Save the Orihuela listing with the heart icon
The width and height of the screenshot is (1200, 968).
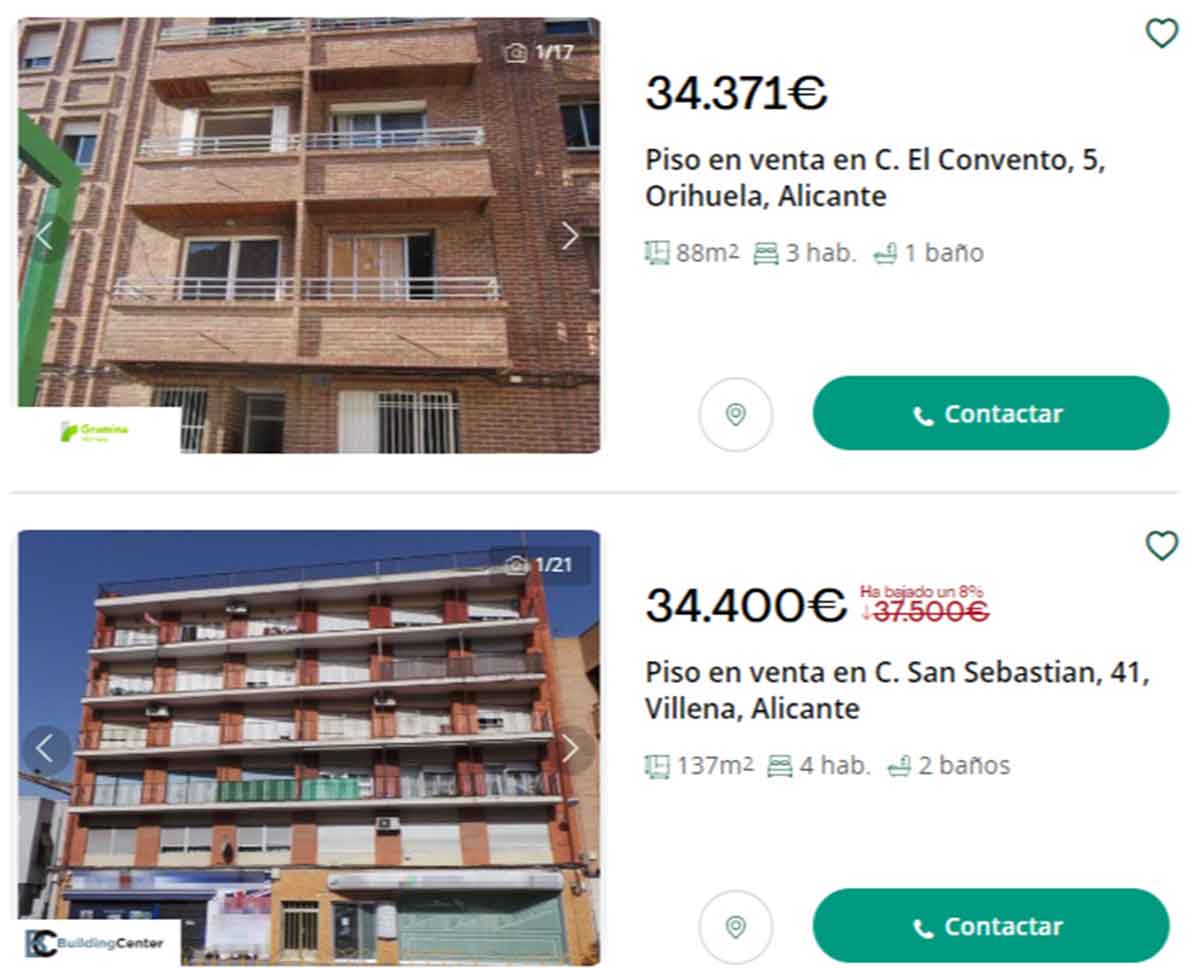point(1161,34)
